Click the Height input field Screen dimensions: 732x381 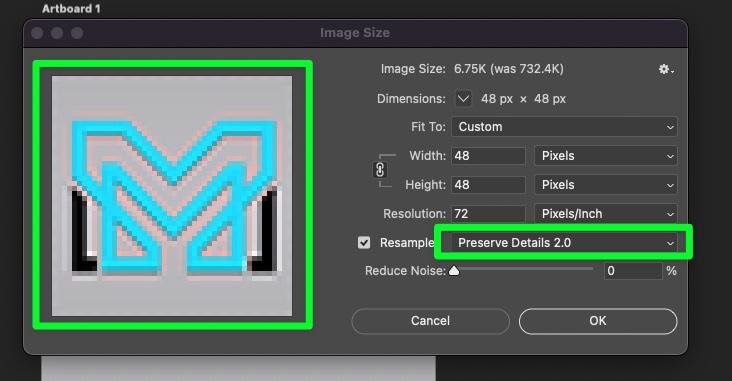click(x=488, y=185)
